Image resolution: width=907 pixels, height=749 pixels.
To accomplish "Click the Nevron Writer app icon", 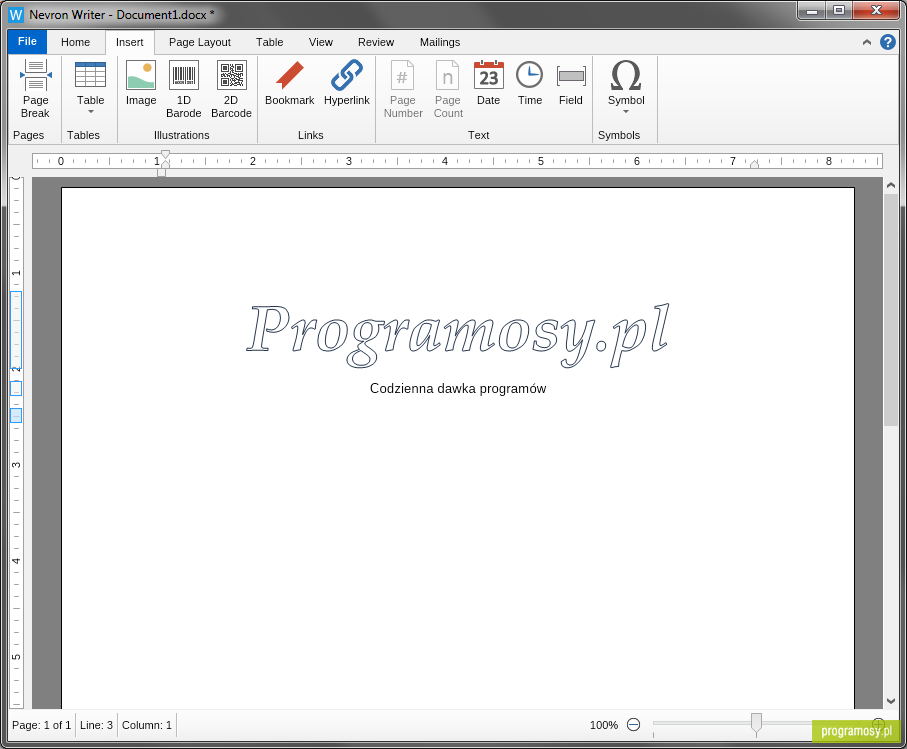I will (x=16, y=14).
